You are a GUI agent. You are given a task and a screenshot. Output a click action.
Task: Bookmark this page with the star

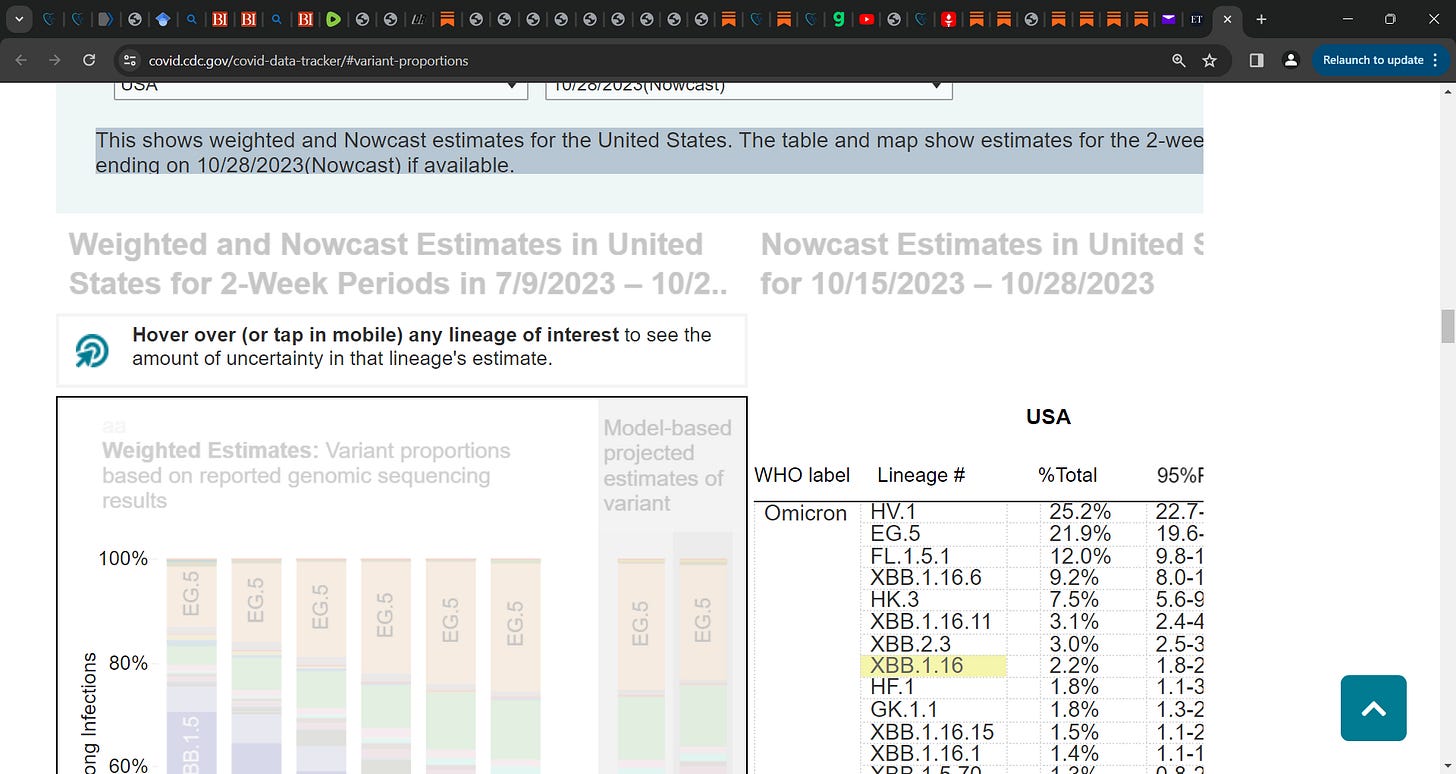(1209, 60)
